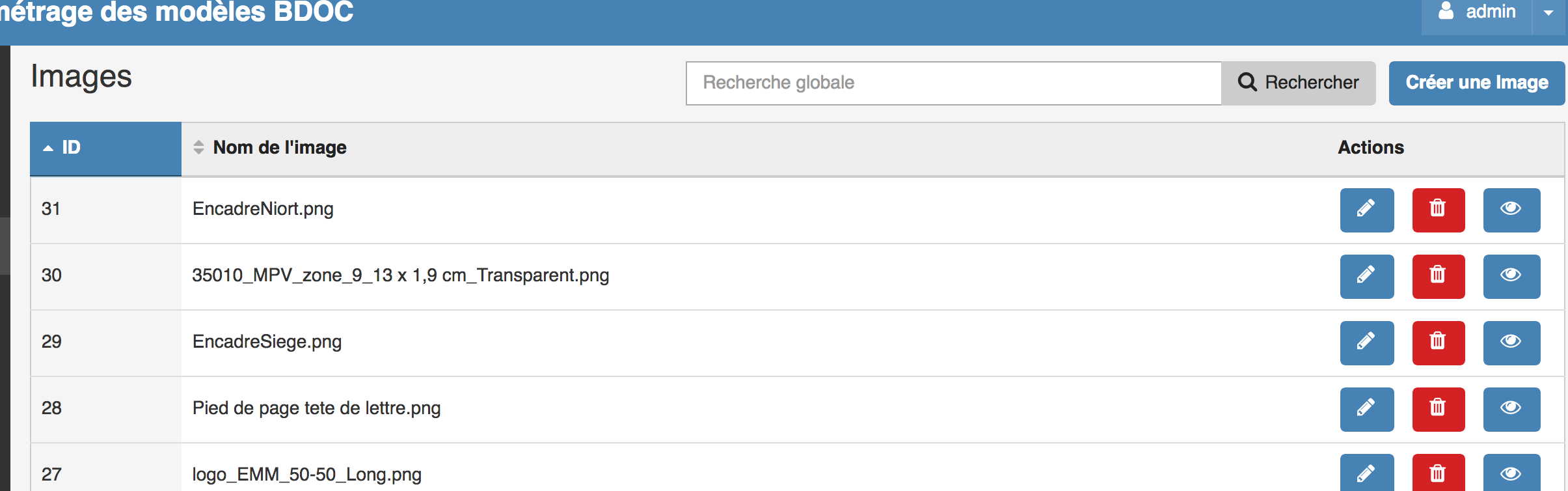
Task: Delete Pied de page tete de lettre.png
Action: (1439, 410)
